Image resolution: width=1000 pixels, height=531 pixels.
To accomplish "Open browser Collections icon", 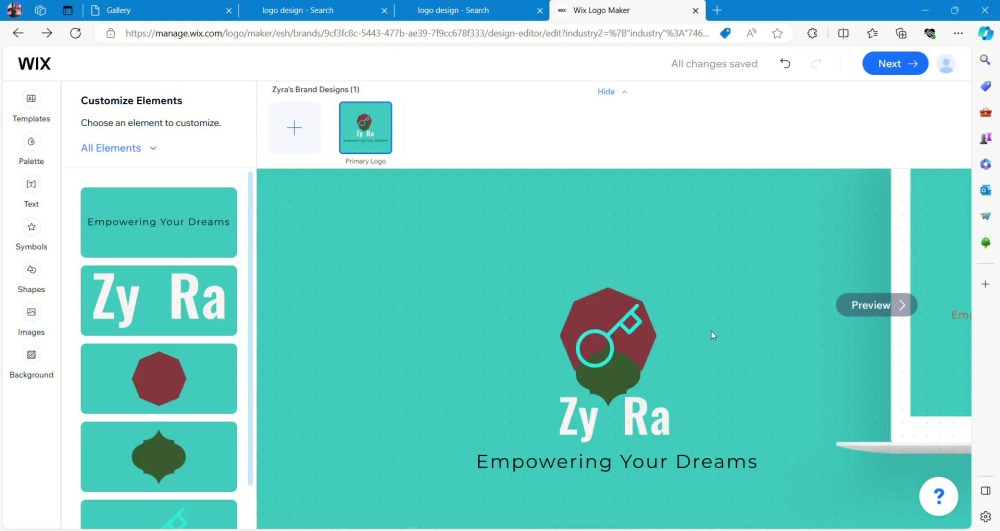I will 901,33.
